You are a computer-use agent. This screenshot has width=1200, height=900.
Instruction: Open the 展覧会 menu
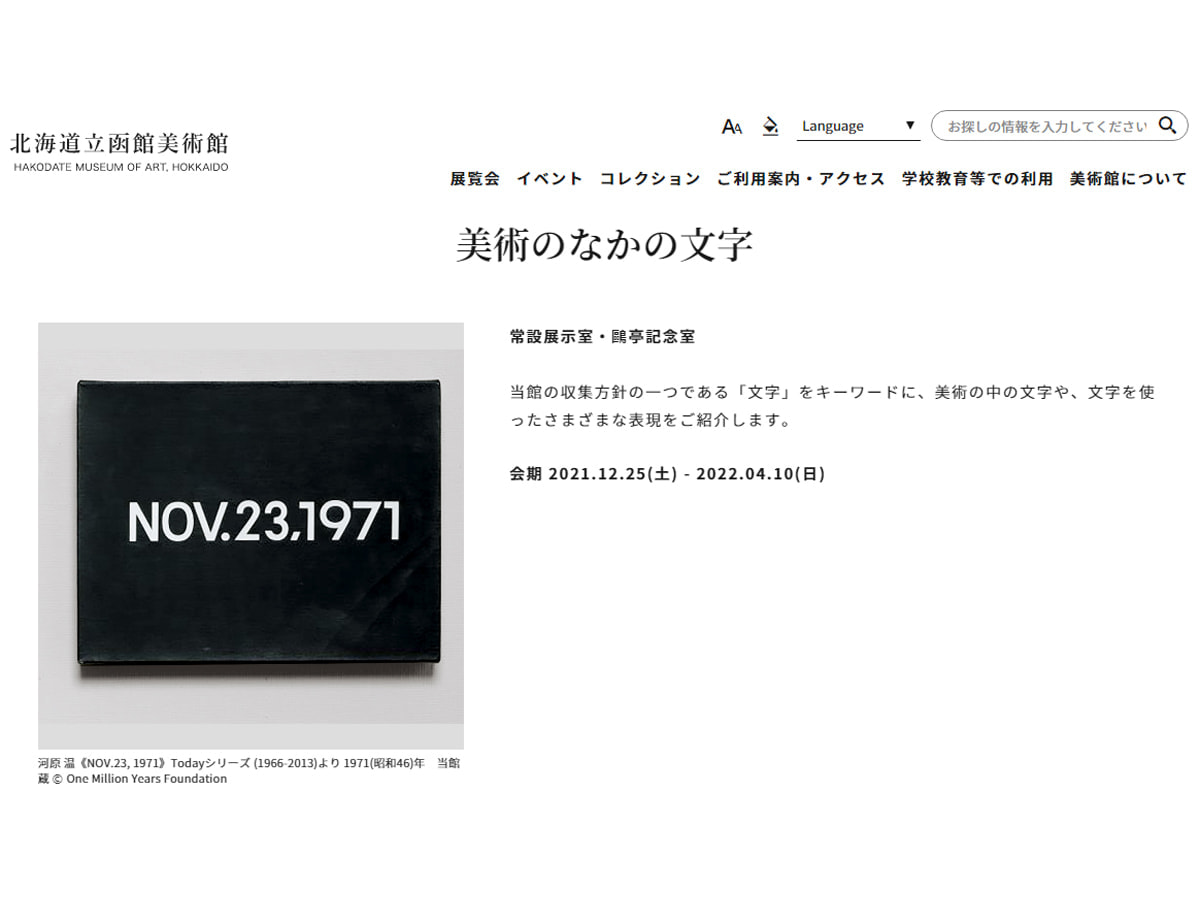pyautogui.click(x=475, y=179)
